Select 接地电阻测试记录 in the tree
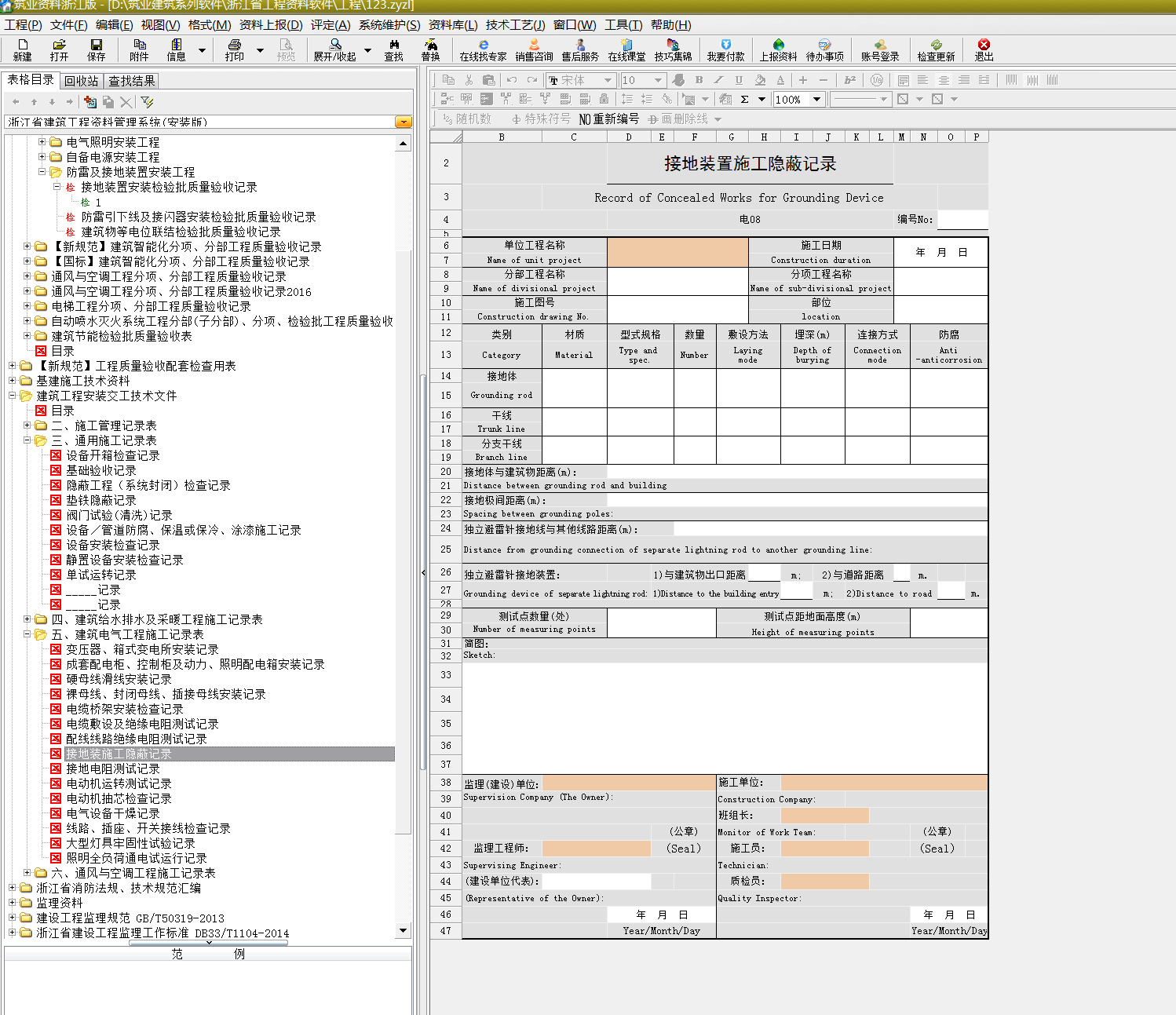 tap(112, 769)
